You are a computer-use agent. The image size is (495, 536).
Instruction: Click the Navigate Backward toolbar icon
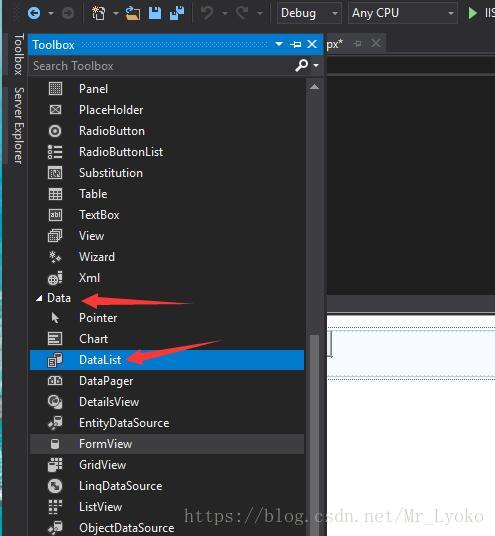pos(34,13)
